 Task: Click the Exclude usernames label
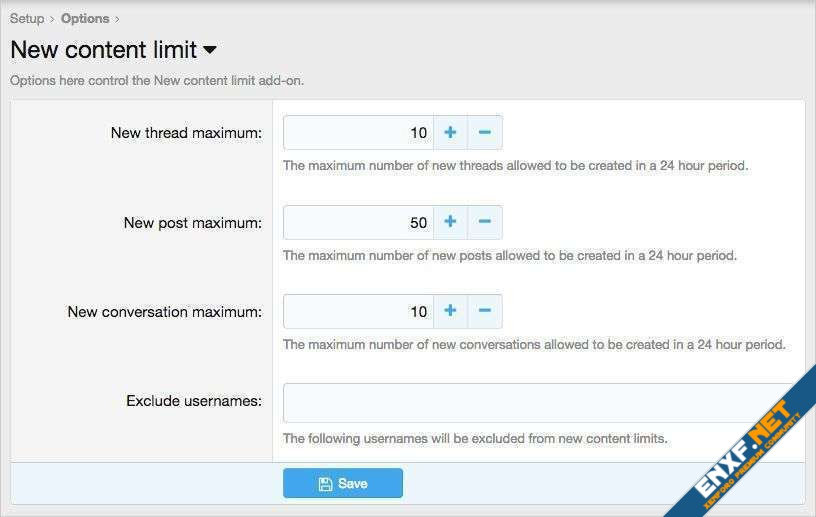pyautogui.click(x=193, y=401)
